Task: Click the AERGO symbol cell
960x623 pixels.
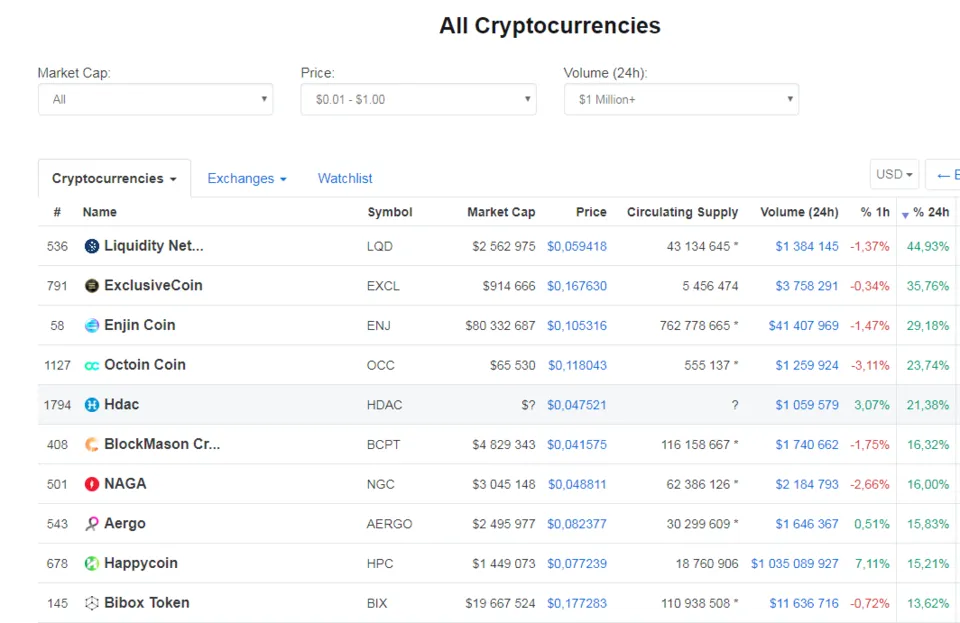Action: (389, 524)
